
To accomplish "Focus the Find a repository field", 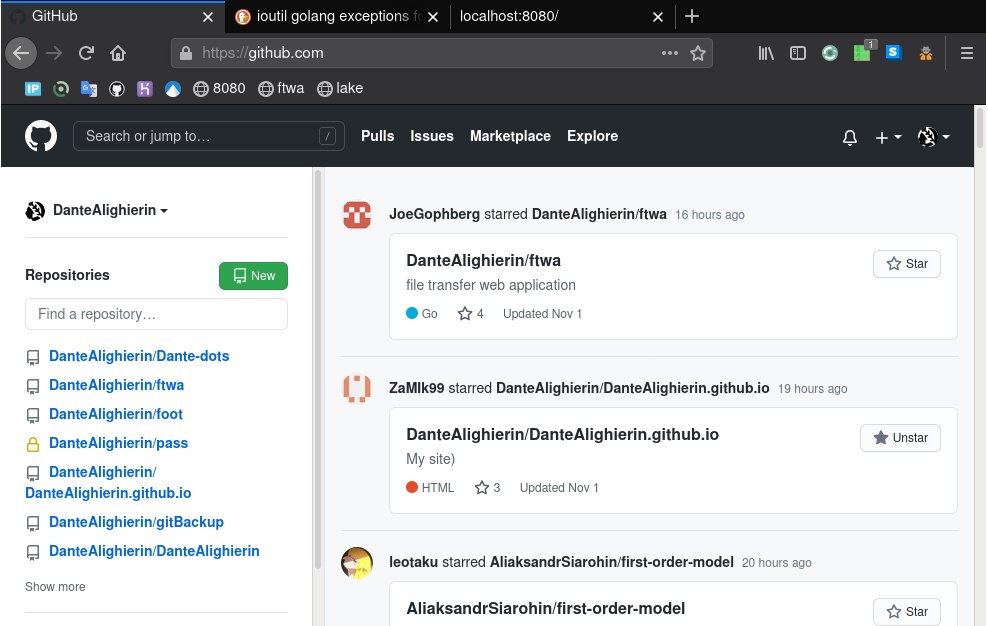I will (156, 314).
